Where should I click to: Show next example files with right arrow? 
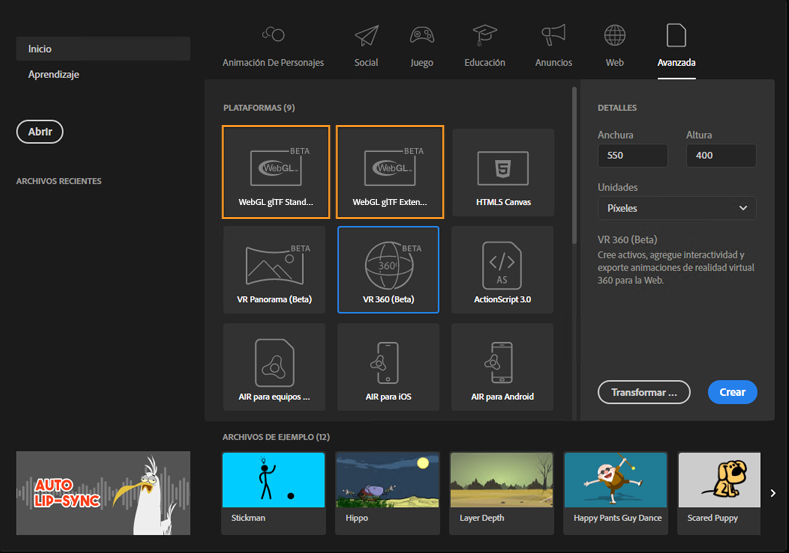tap(773, 493)
